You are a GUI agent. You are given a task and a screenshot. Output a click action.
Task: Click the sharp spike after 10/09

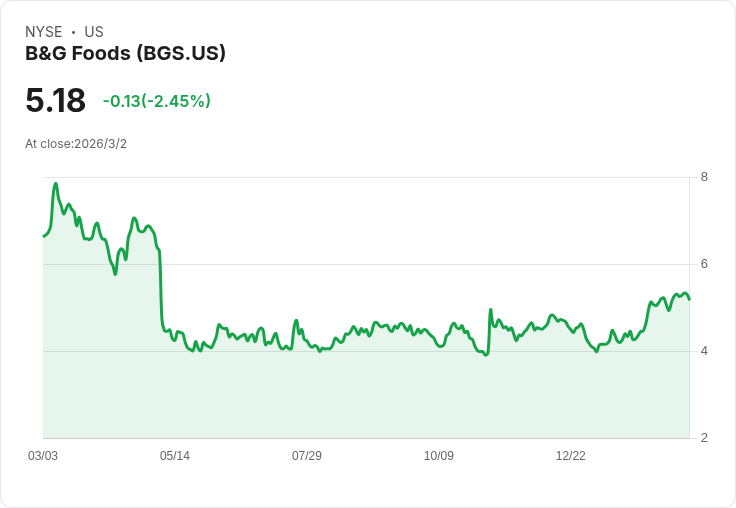click(x=490, y=311)
